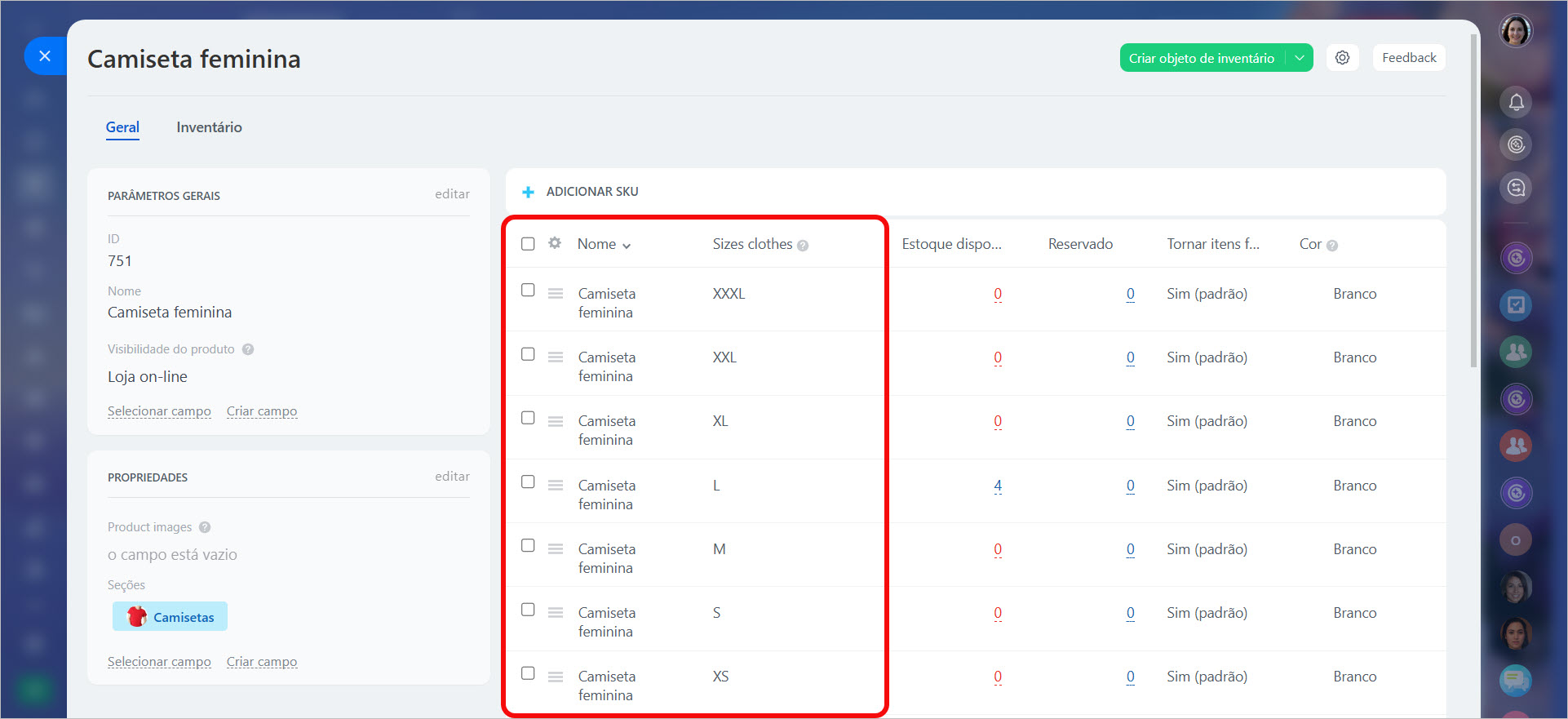Select the XS size cell
The height and width of the screenshot is (719, 1568).
pyautogui.click(x=720, y=677)
